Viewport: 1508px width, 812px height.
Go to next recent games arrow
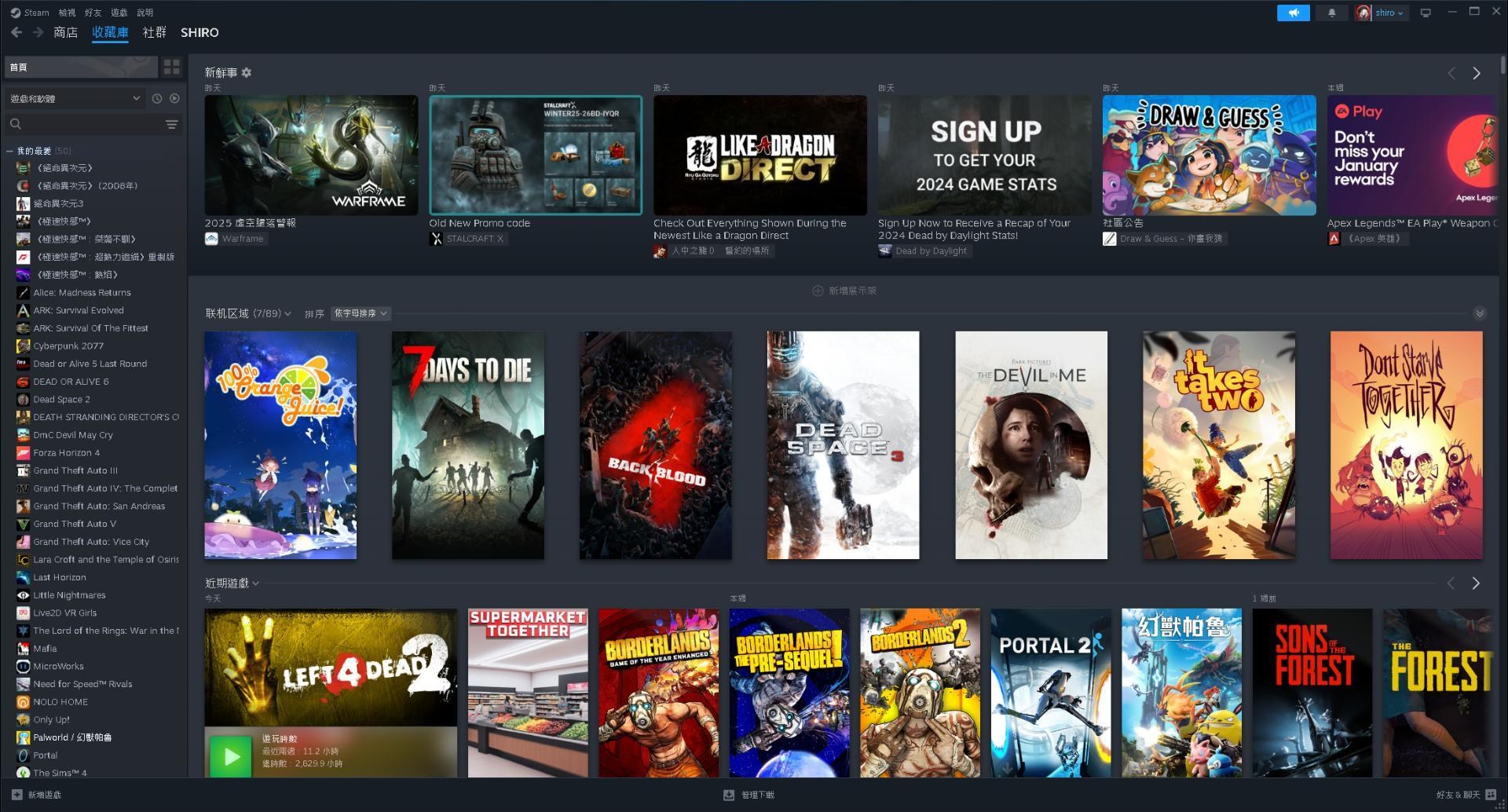[1476, 583]
